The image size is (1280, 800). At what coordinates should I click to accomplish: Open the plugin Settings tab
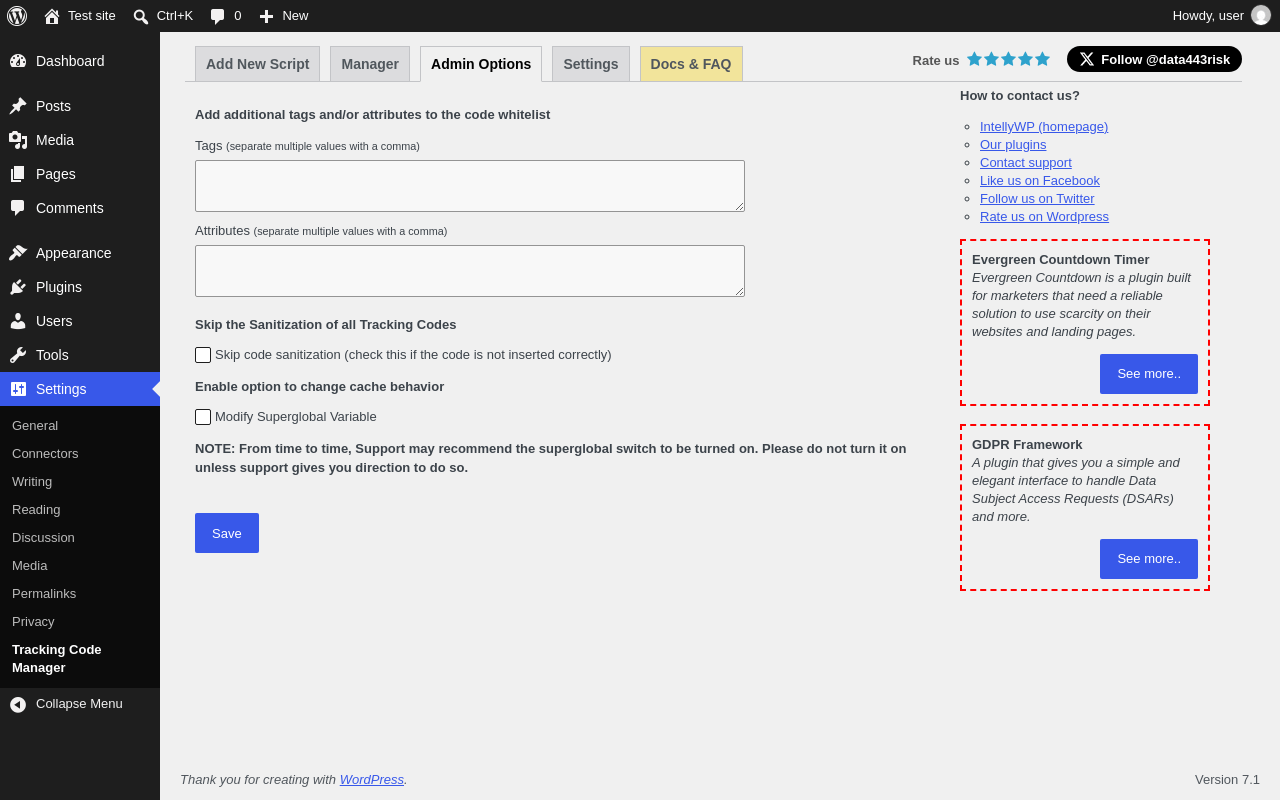pyautogui.click(x=591, y=64)
